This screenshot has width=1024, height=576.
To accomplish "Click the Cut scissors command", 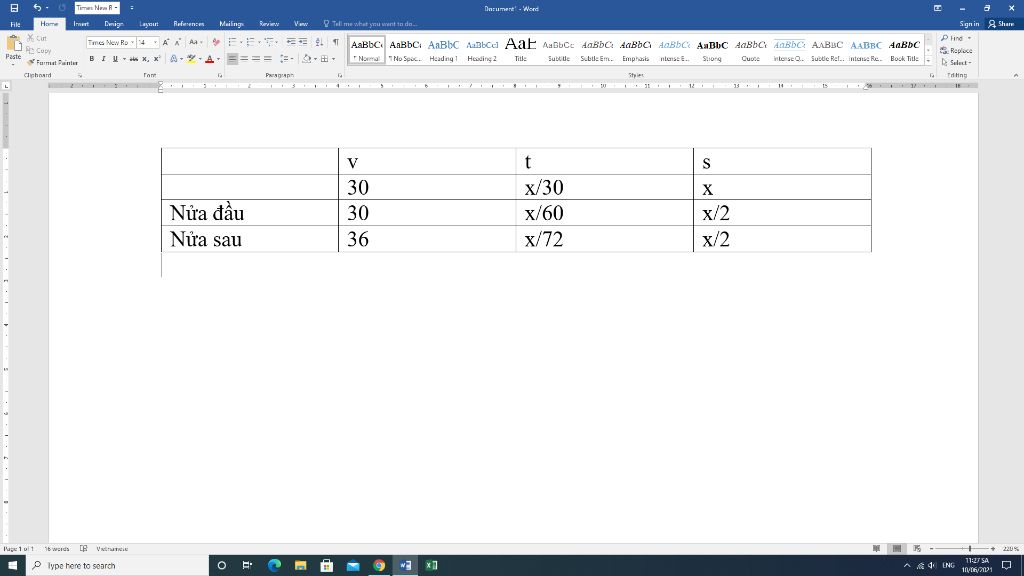I will coord(37,39).
